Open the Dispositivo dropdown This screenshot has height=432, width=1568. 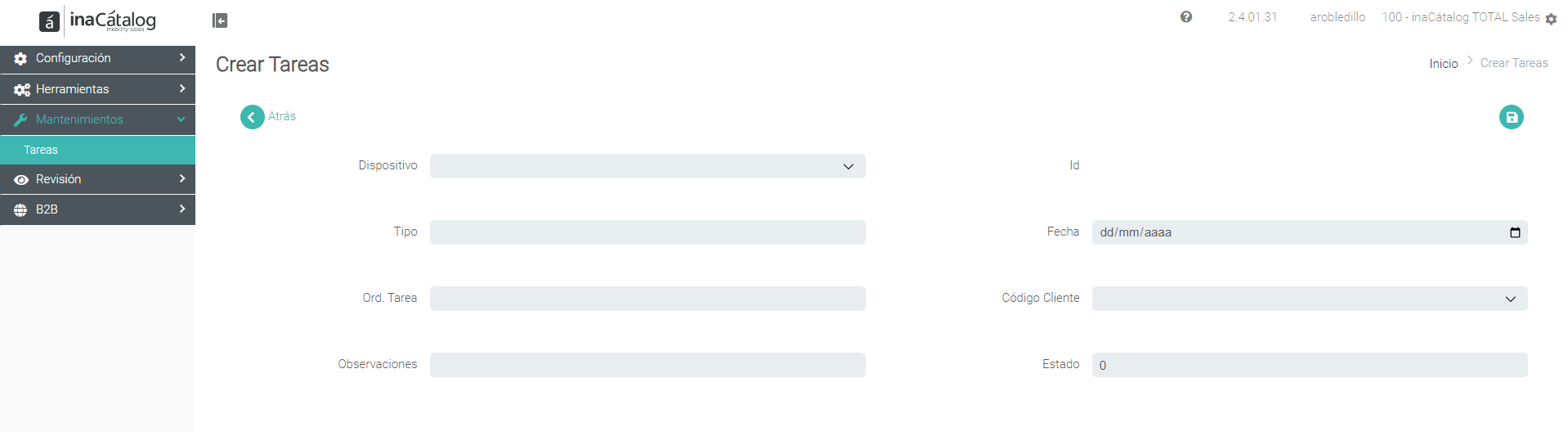647,166
